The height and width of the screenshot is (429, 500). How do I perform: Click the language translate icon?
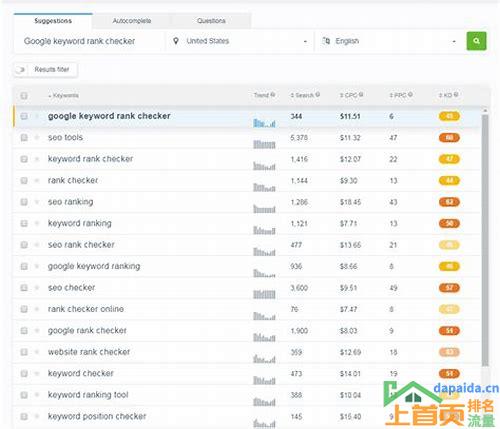click(x=326, y=41)
